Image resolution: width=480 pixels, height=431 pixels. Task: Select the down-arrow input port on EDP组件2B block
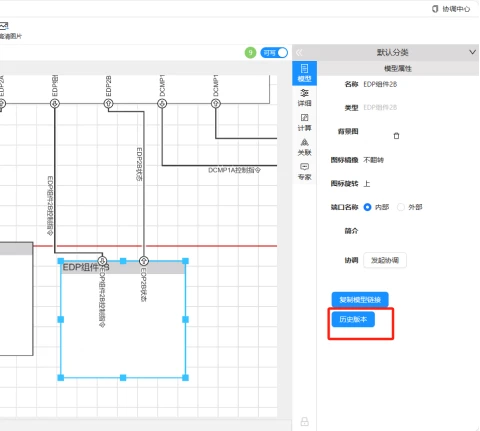point(102,260)
